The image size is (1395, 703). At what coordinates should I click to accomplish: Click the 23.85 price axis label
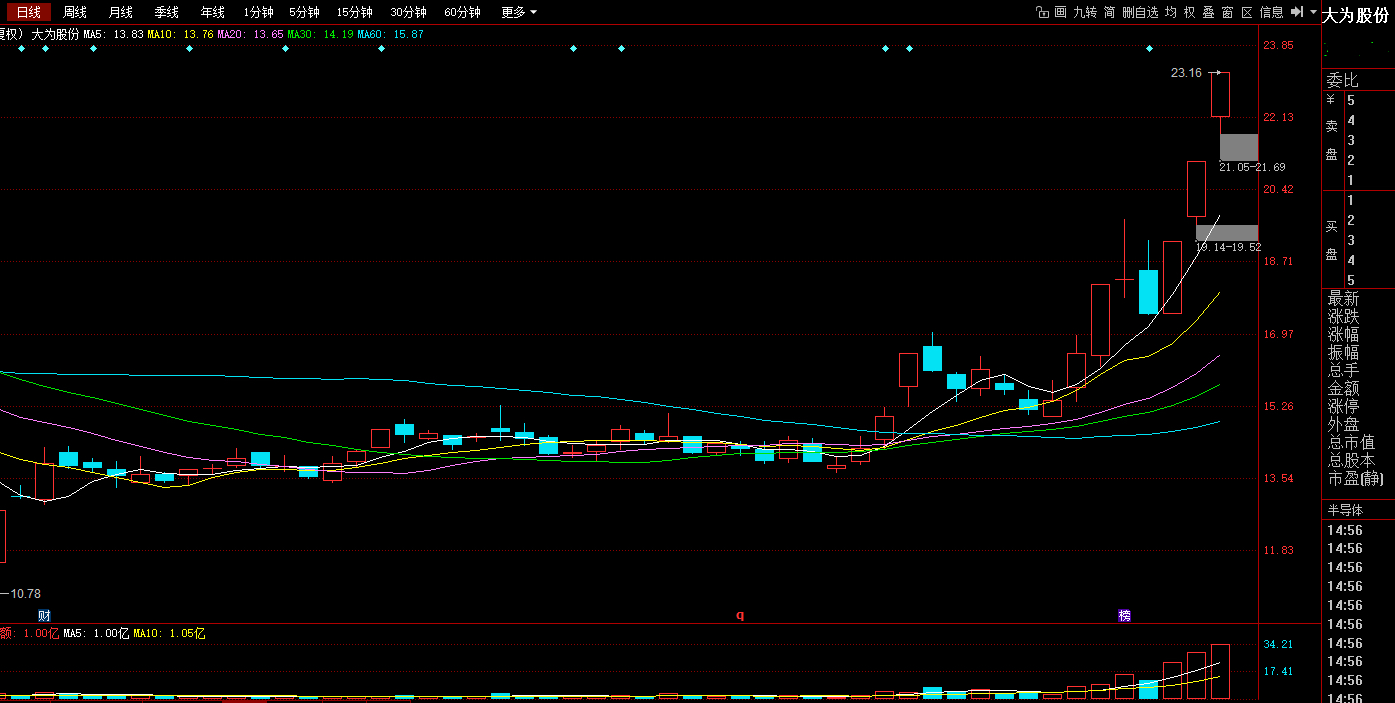click(1278, 45)
